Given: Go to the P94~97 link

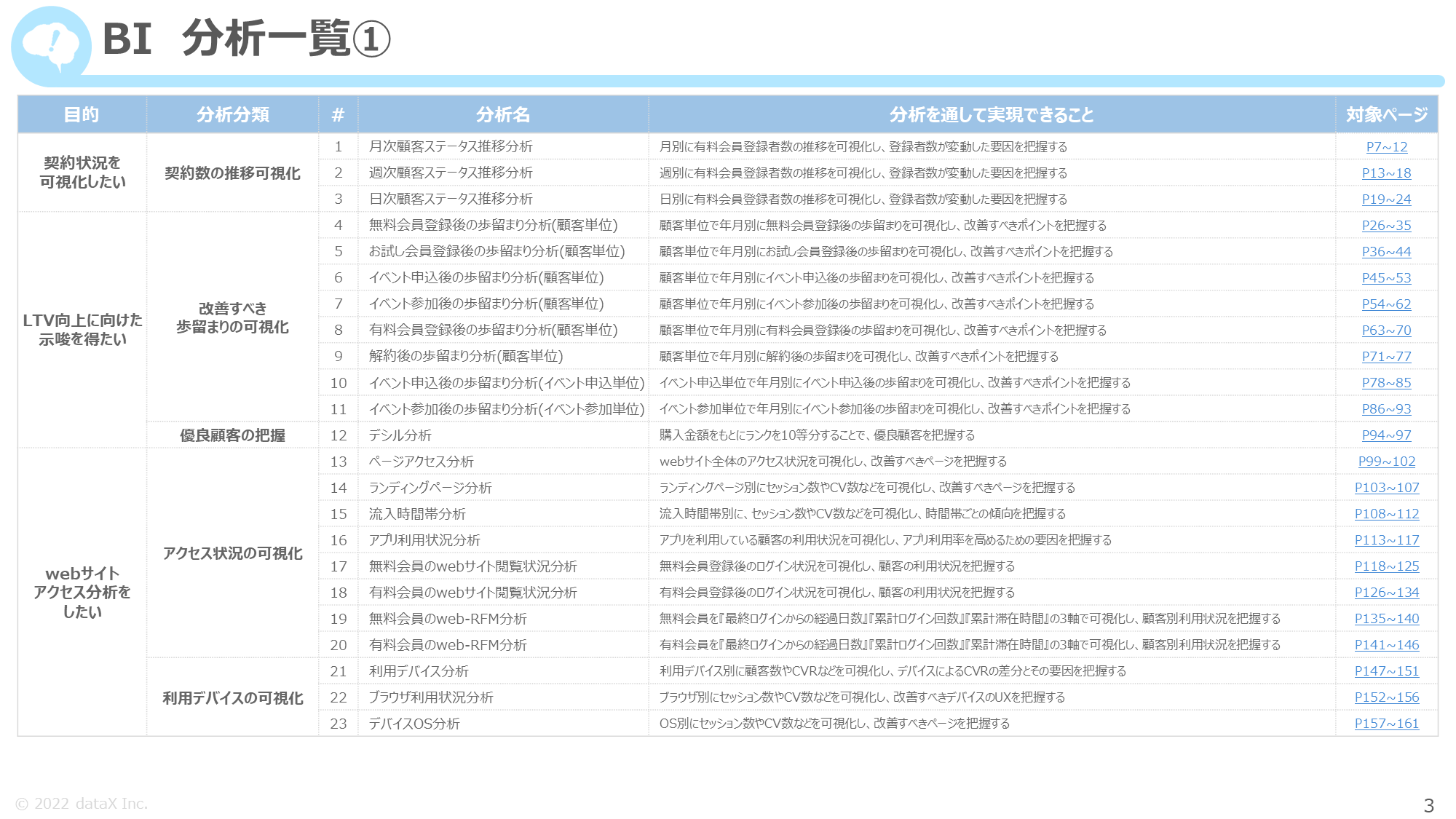Looking at the screenshot, I should [1386, 435].
